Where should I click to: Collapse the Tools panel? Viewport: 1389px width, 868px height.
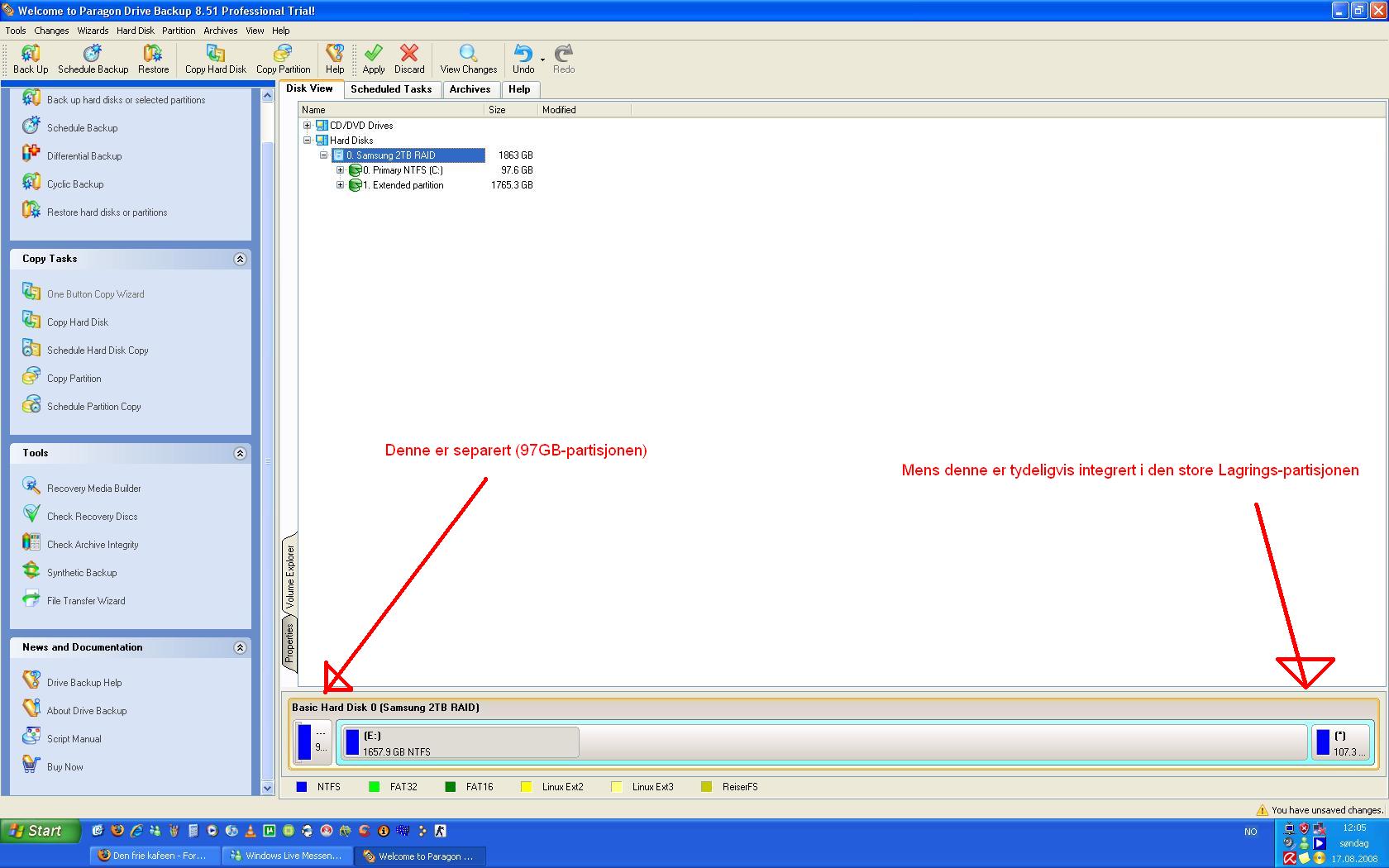pos(240,453)
